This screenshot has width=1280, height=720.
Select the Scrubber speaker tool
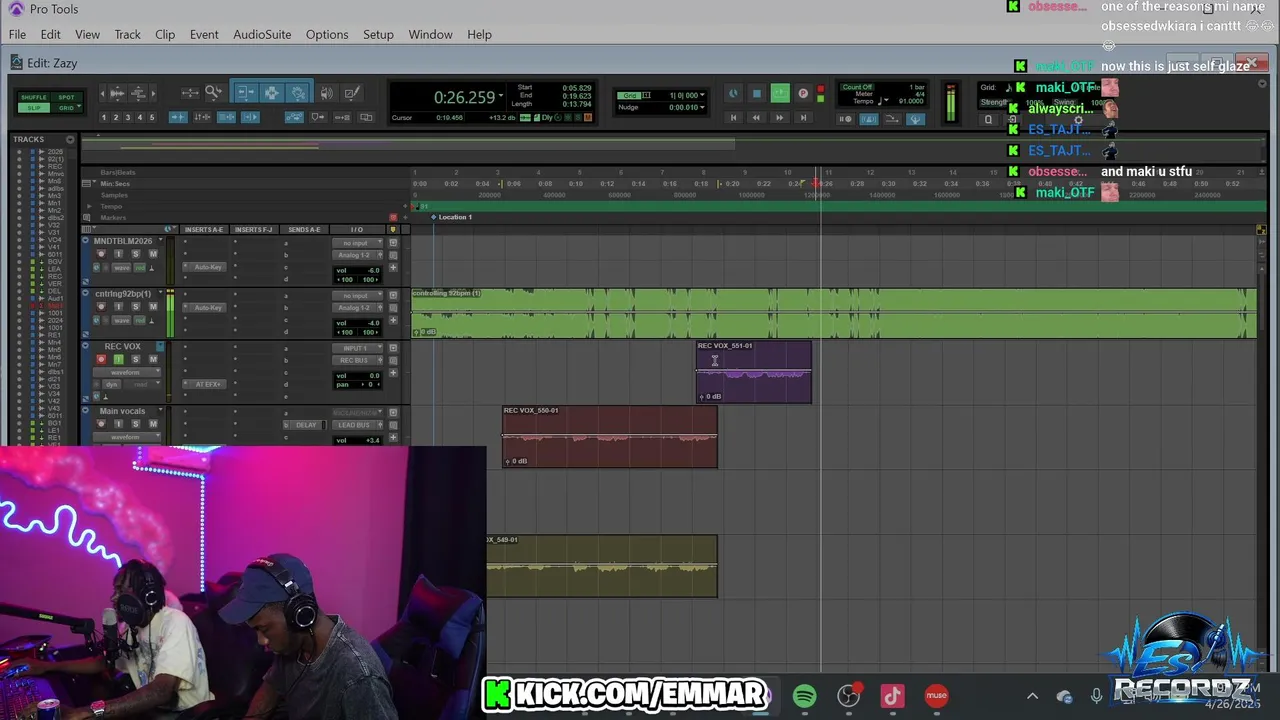326,93
